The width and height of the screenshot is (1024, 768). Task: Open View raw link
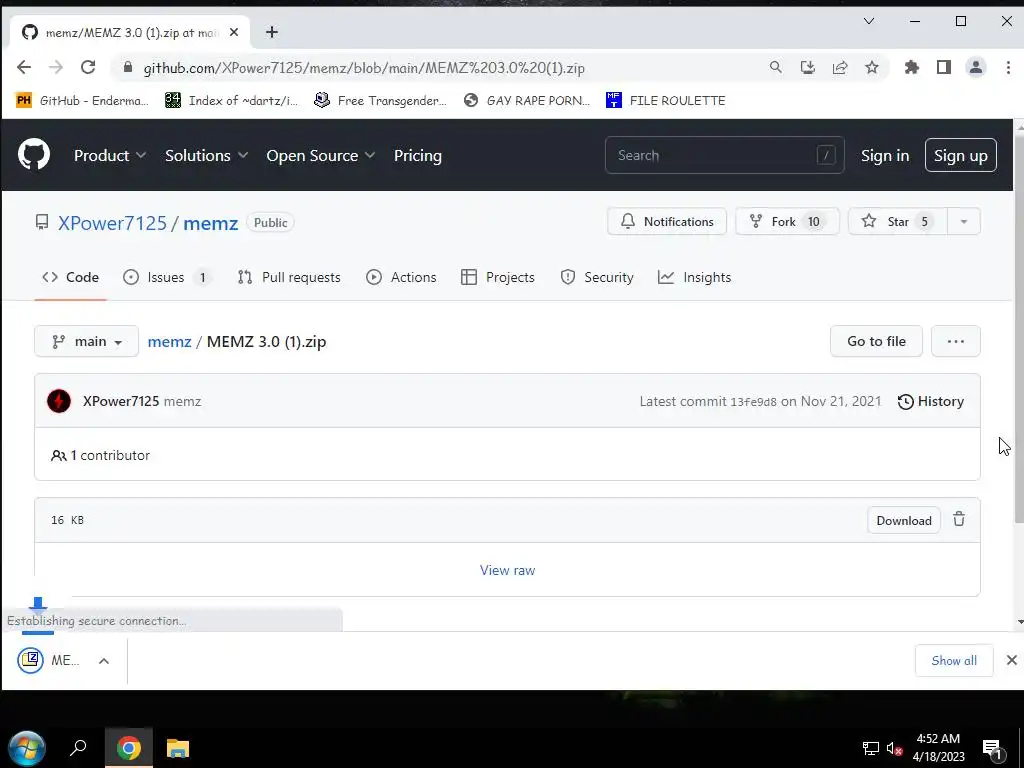point(507,570)
